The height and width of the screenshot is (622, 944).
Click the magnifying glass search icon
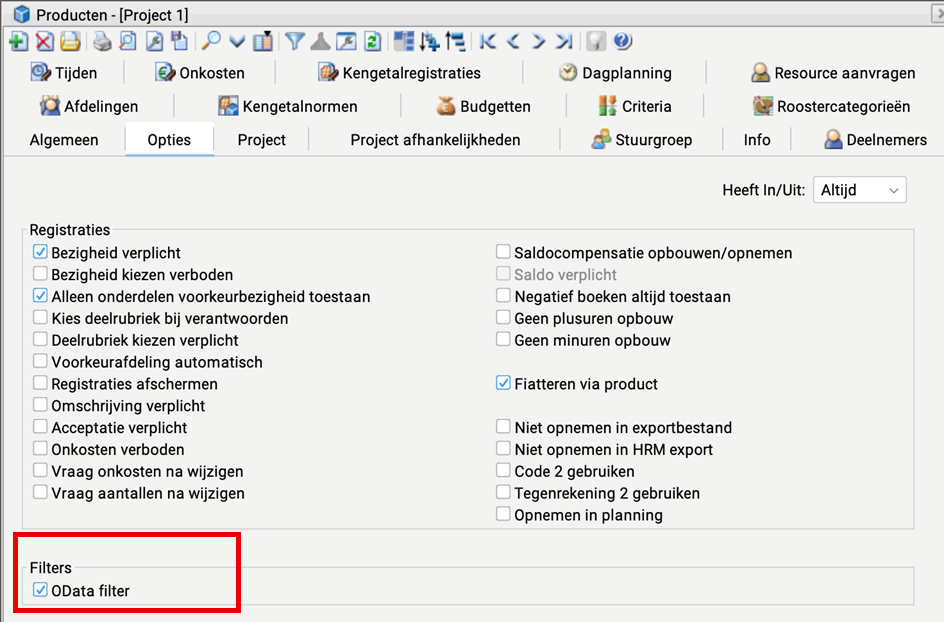tap(211, 41)
